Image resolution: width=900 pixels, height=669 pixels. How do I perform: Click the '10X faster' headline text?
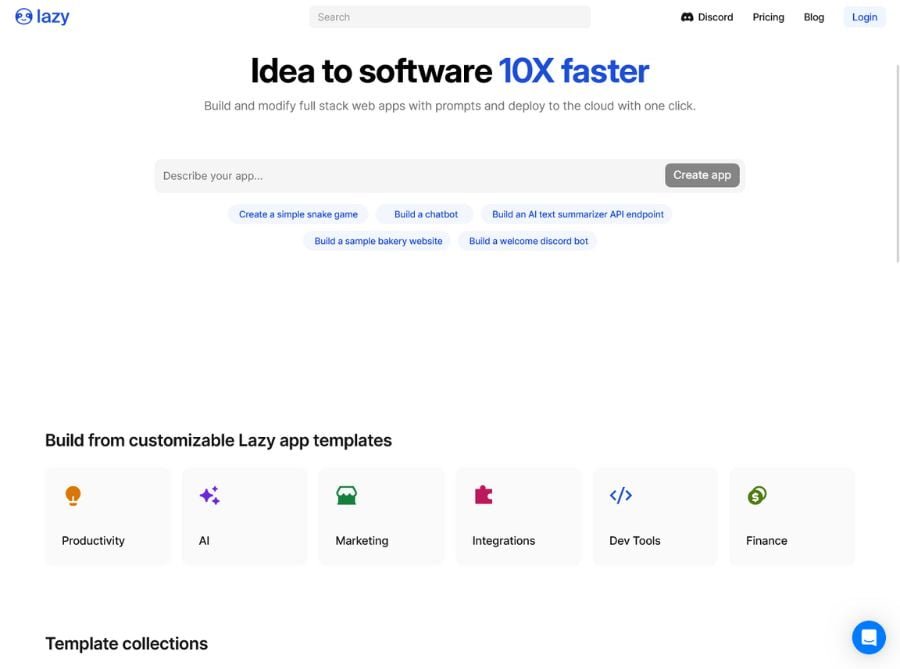pos(573,71)
